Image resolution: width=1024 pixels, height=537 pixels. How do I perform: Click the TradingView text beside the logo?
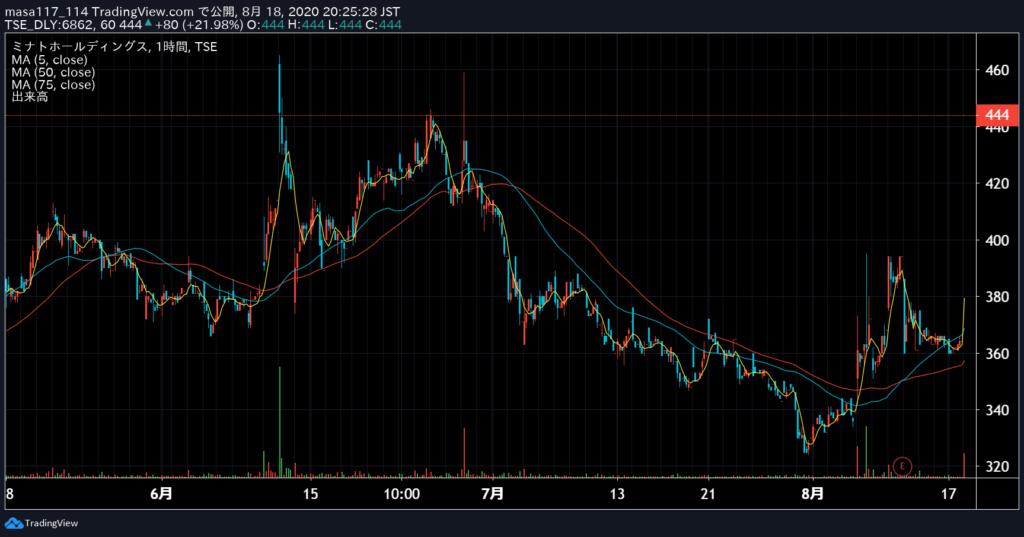(x=52, y=523)
